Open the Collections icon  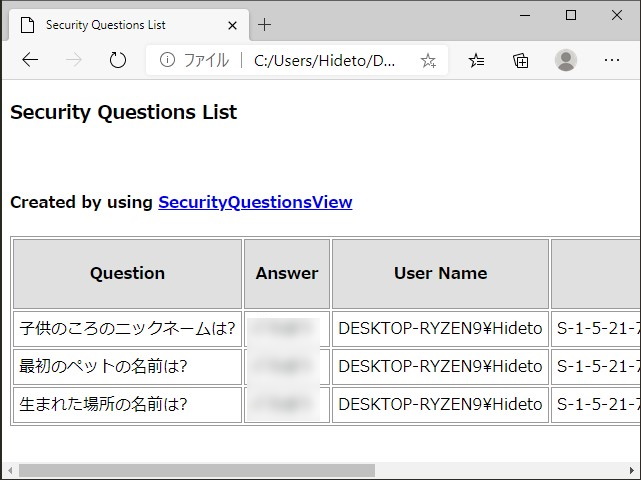[x=520, y=61]
